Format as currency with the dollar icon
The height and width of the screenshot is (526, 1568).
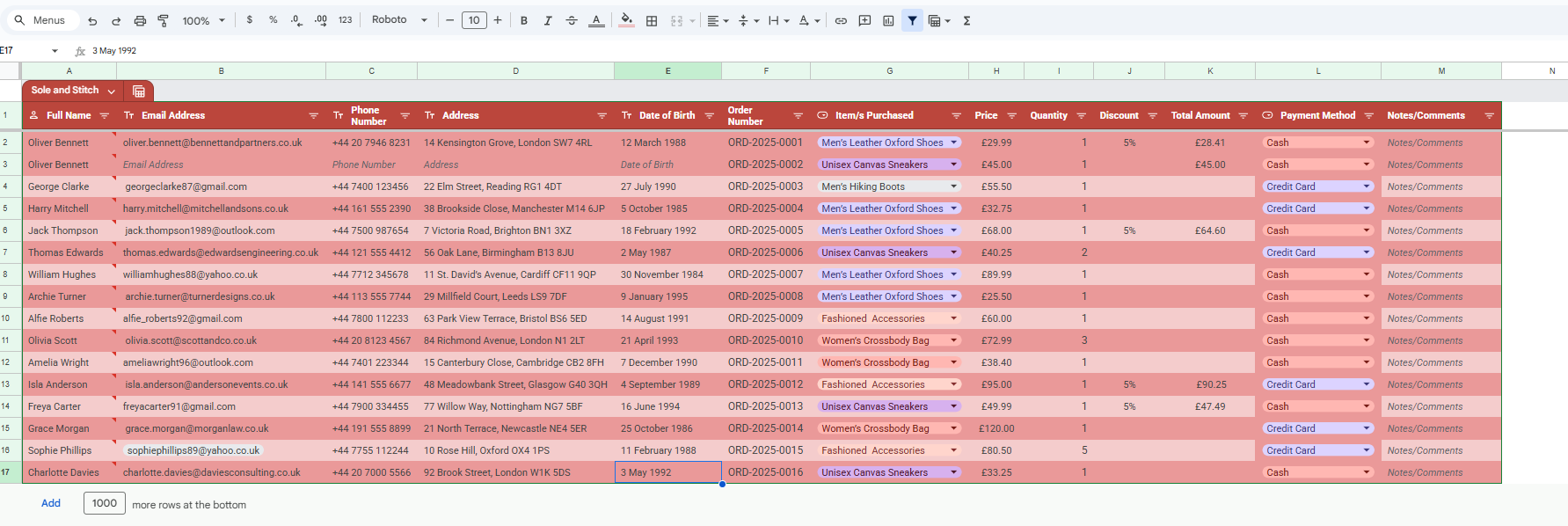[250, 19]
